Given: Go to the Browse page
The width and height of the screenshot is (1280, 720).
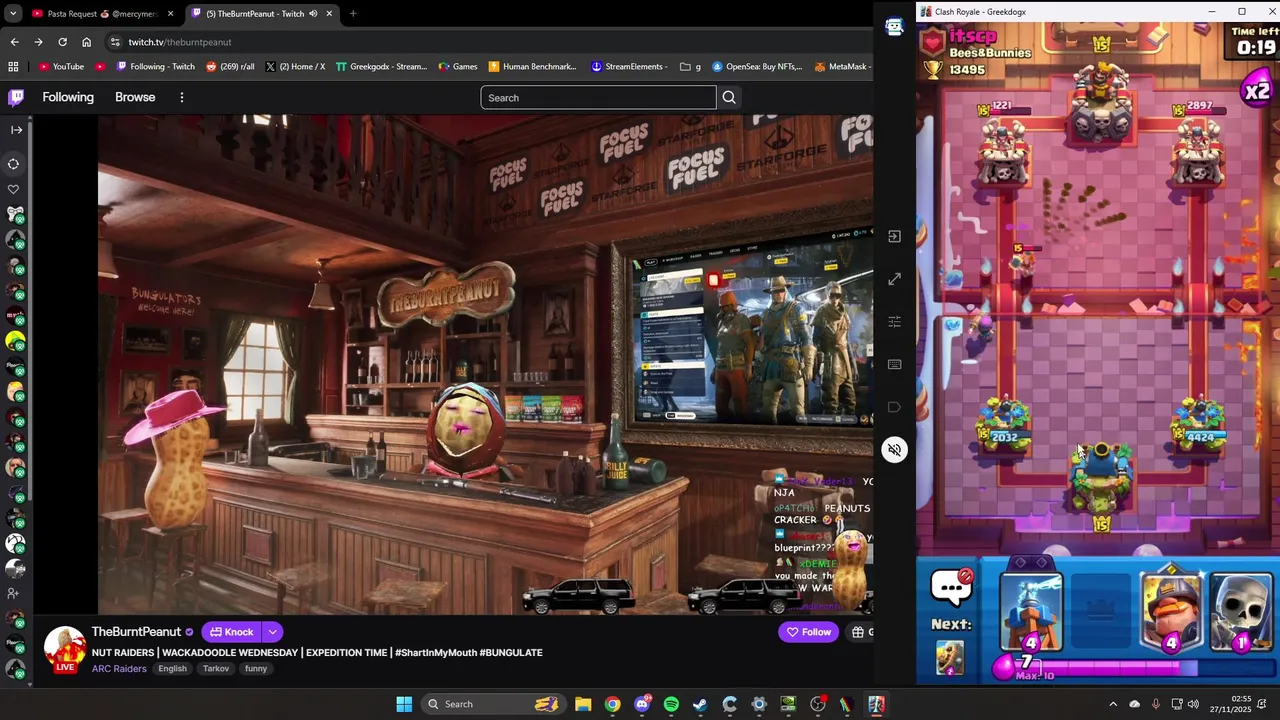Looking at the screenshot, I should [x=135, y=97].
